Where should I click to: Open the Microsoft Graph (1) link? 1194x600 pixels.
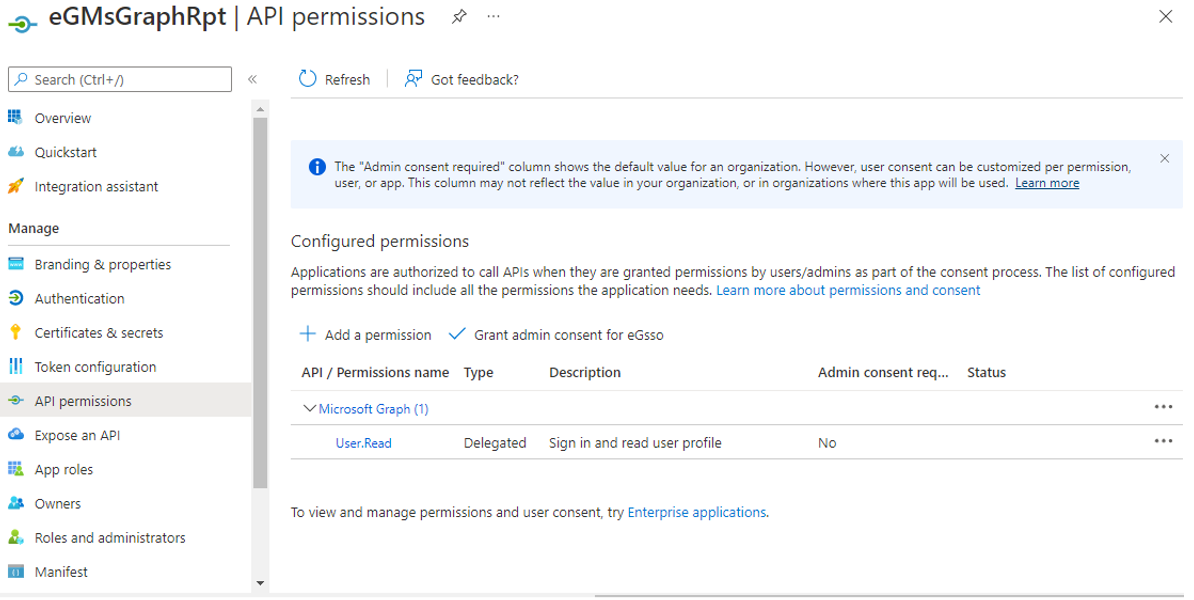(373, 409)
